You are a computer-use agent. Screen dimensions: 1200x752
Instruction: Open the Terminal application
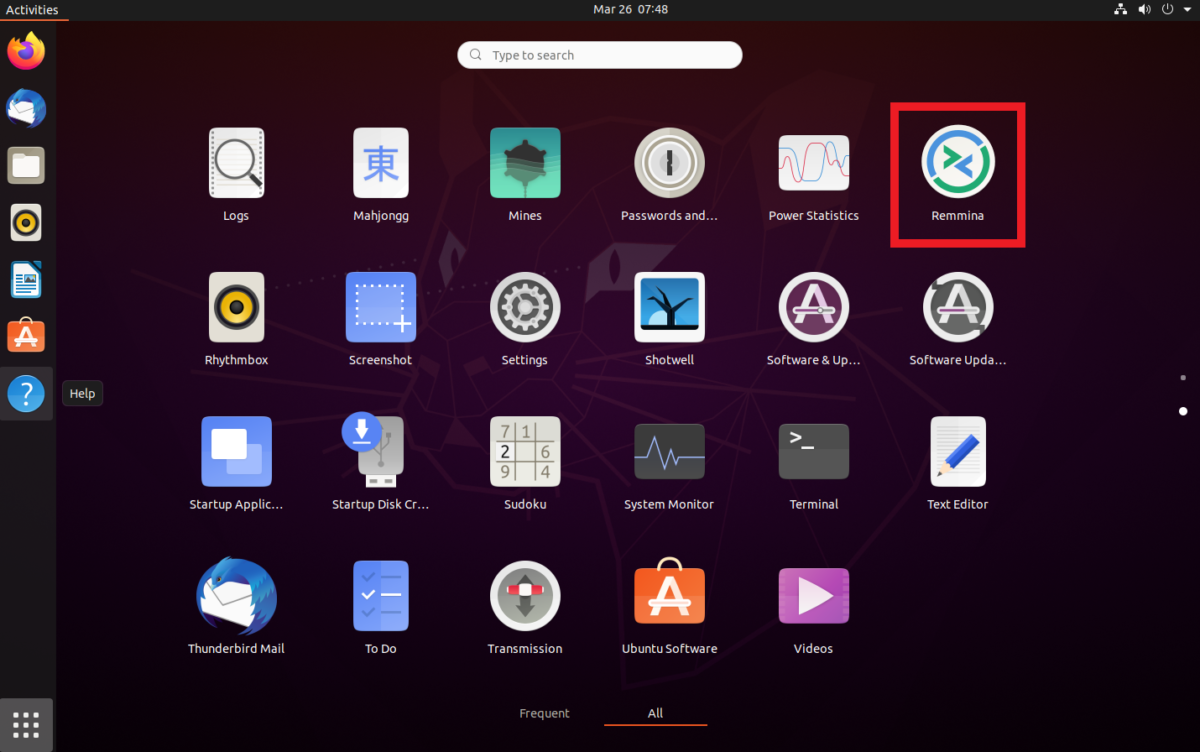coord(813,451)
